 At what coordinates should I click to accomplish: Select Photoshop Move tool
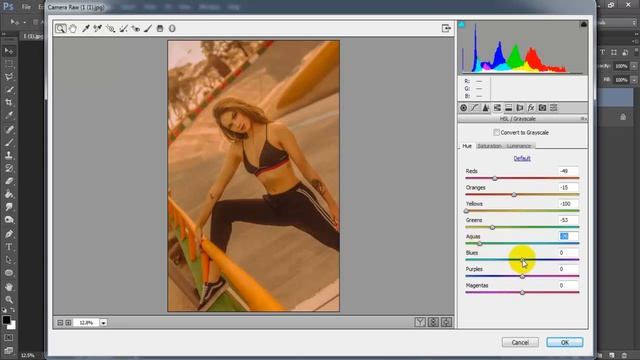pos(9,51)
